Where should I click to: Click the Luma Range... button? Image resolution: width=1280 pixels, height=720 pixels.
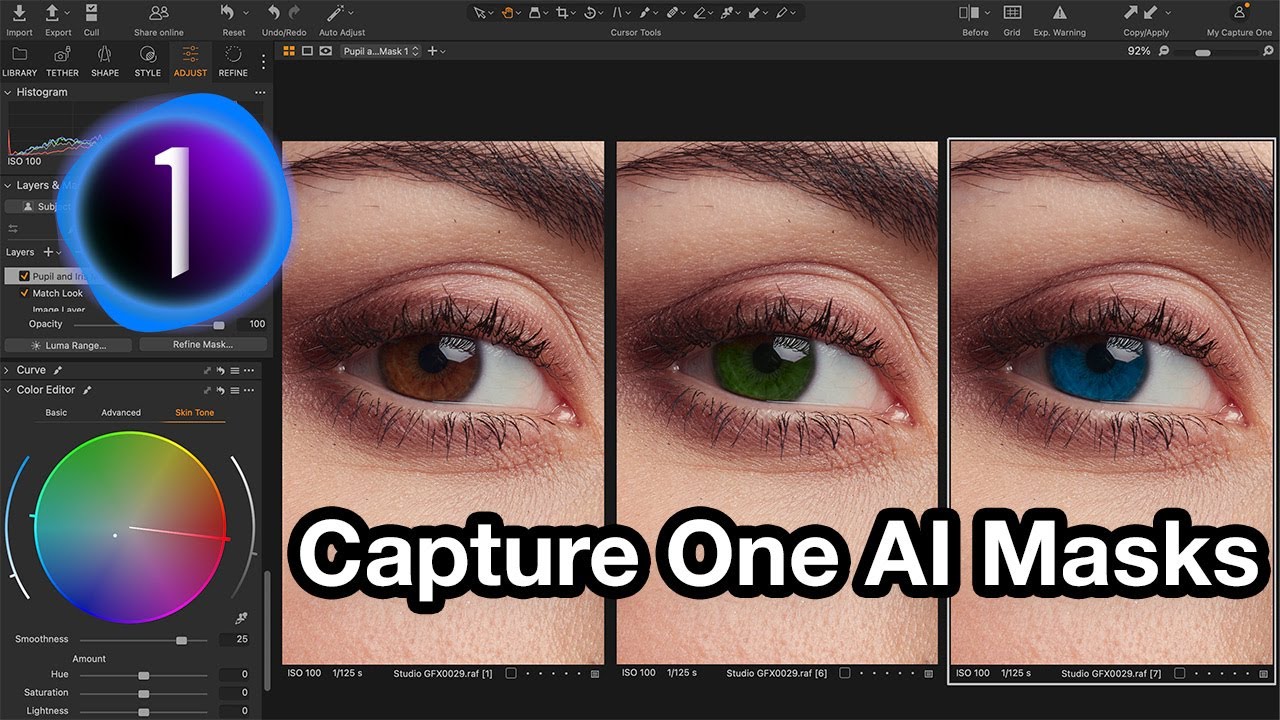pos(67,345)
